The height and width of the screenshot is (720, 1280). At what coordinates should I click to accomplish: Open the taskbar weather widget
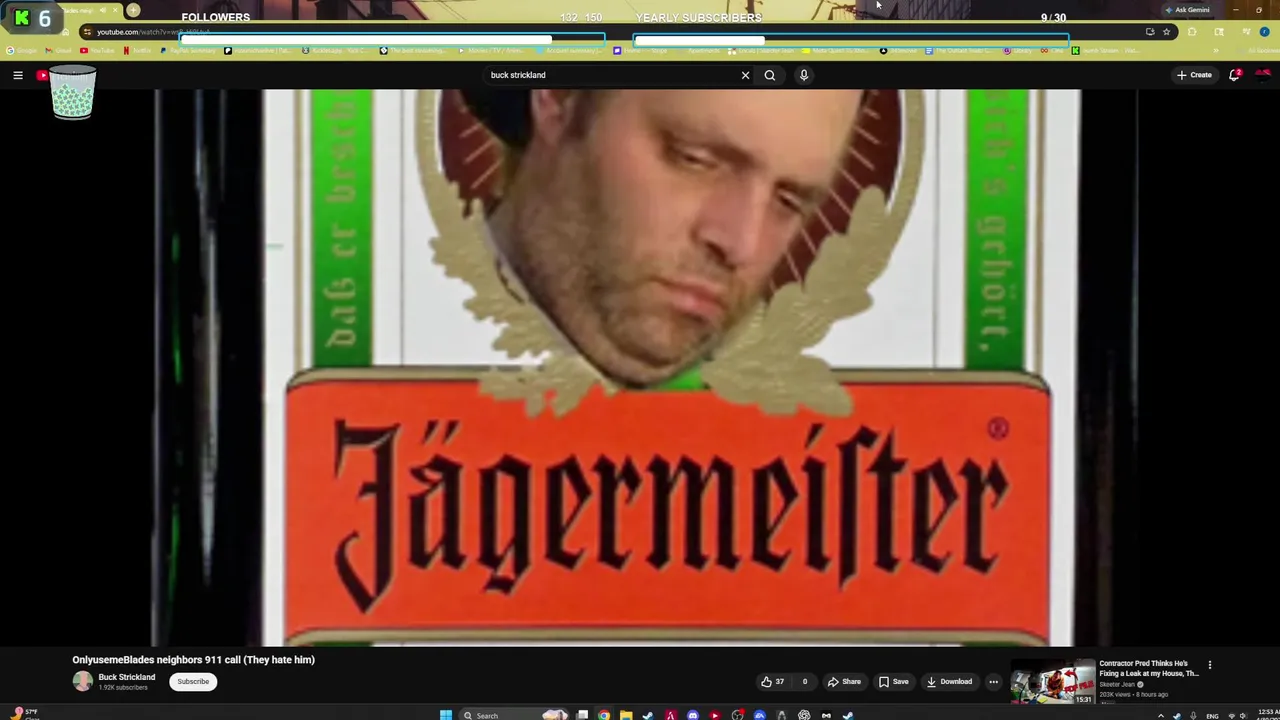pyautogui.click(x=24, y=714)
